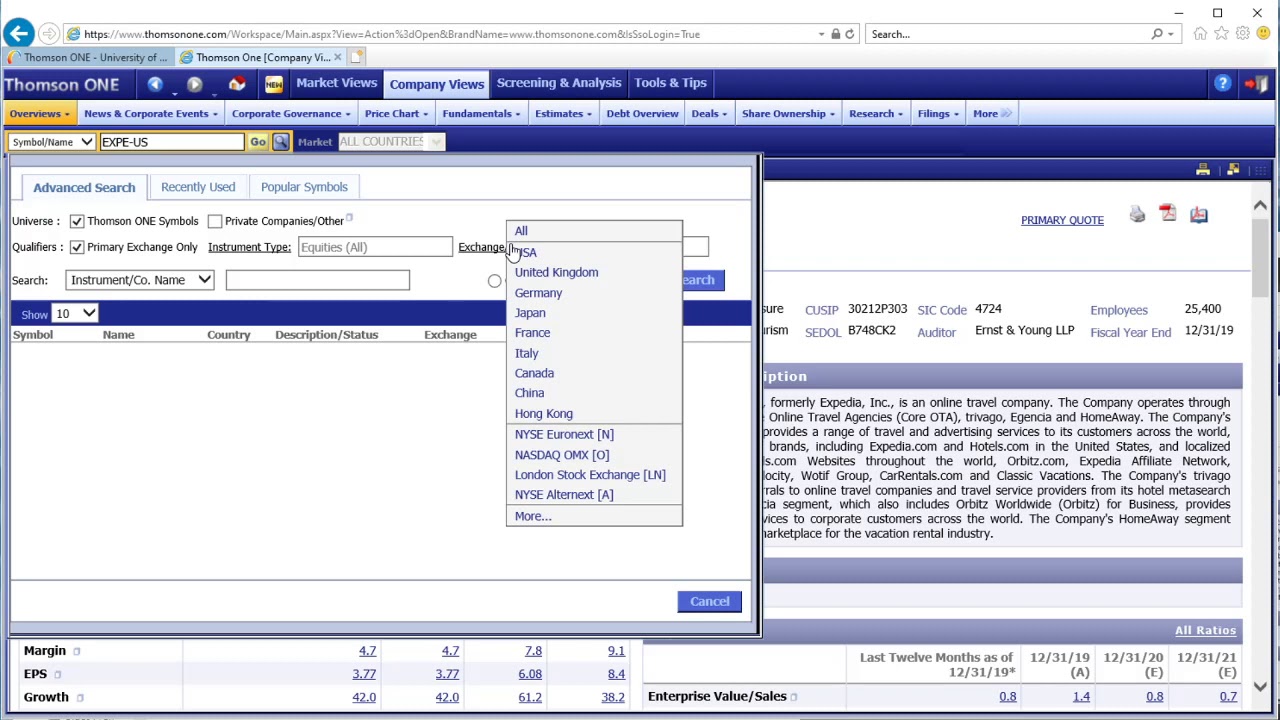This screenshot has width=1280, height=720.
Task: Click the EXPE-US symbol input field
Action: pos(171,142)
